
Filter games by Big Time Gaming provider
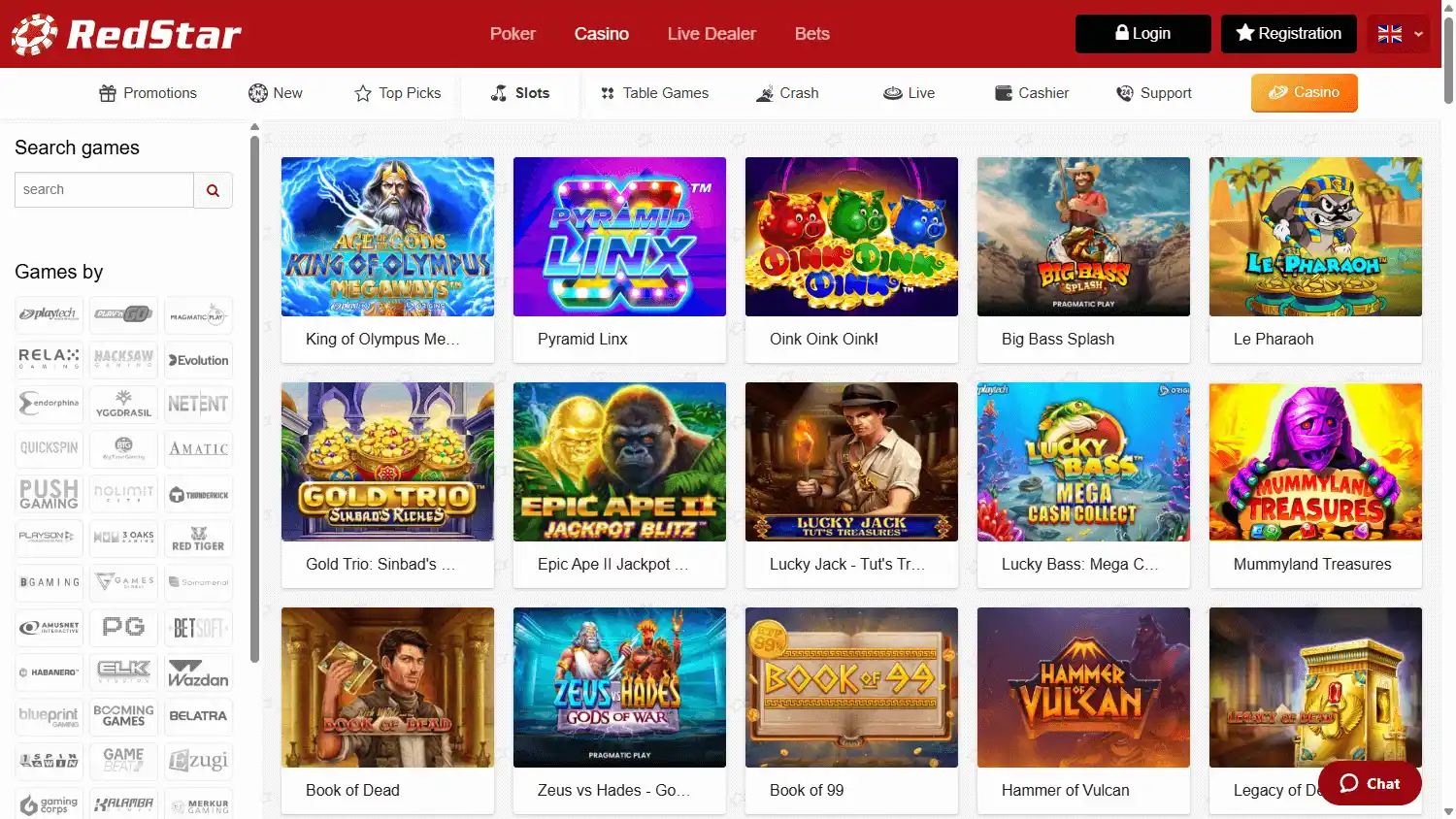[x=124, y=448]
